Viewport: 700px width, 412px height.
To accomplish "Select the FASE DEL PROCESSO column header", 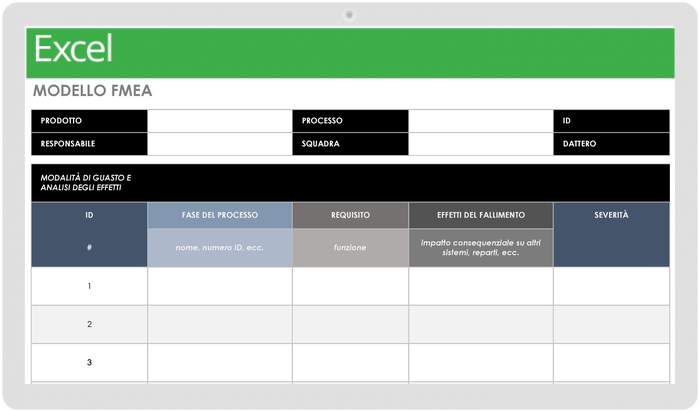I will point(220,215).
